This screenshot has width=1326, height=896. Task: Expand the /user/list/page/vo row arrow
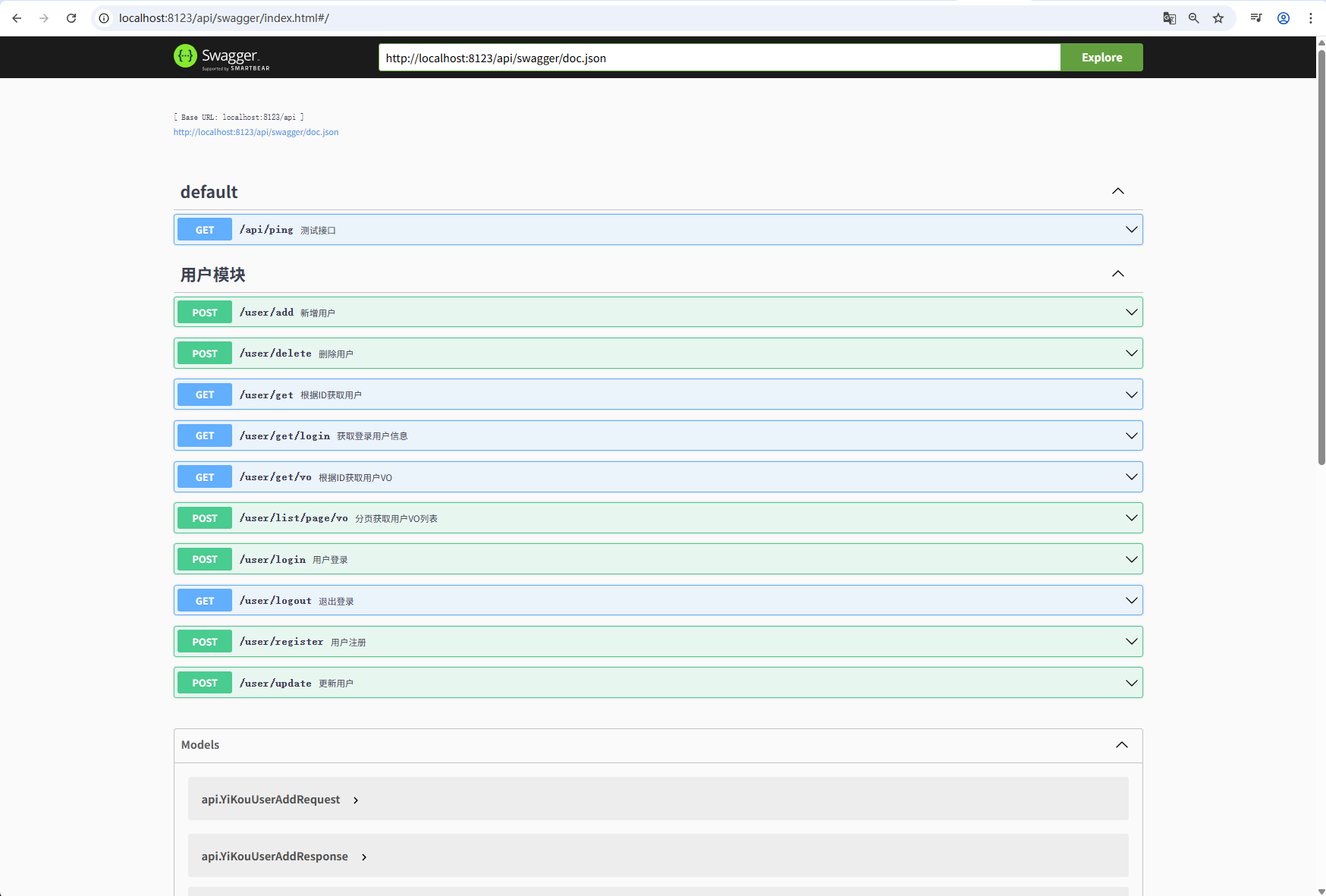tap(1131, 518)
